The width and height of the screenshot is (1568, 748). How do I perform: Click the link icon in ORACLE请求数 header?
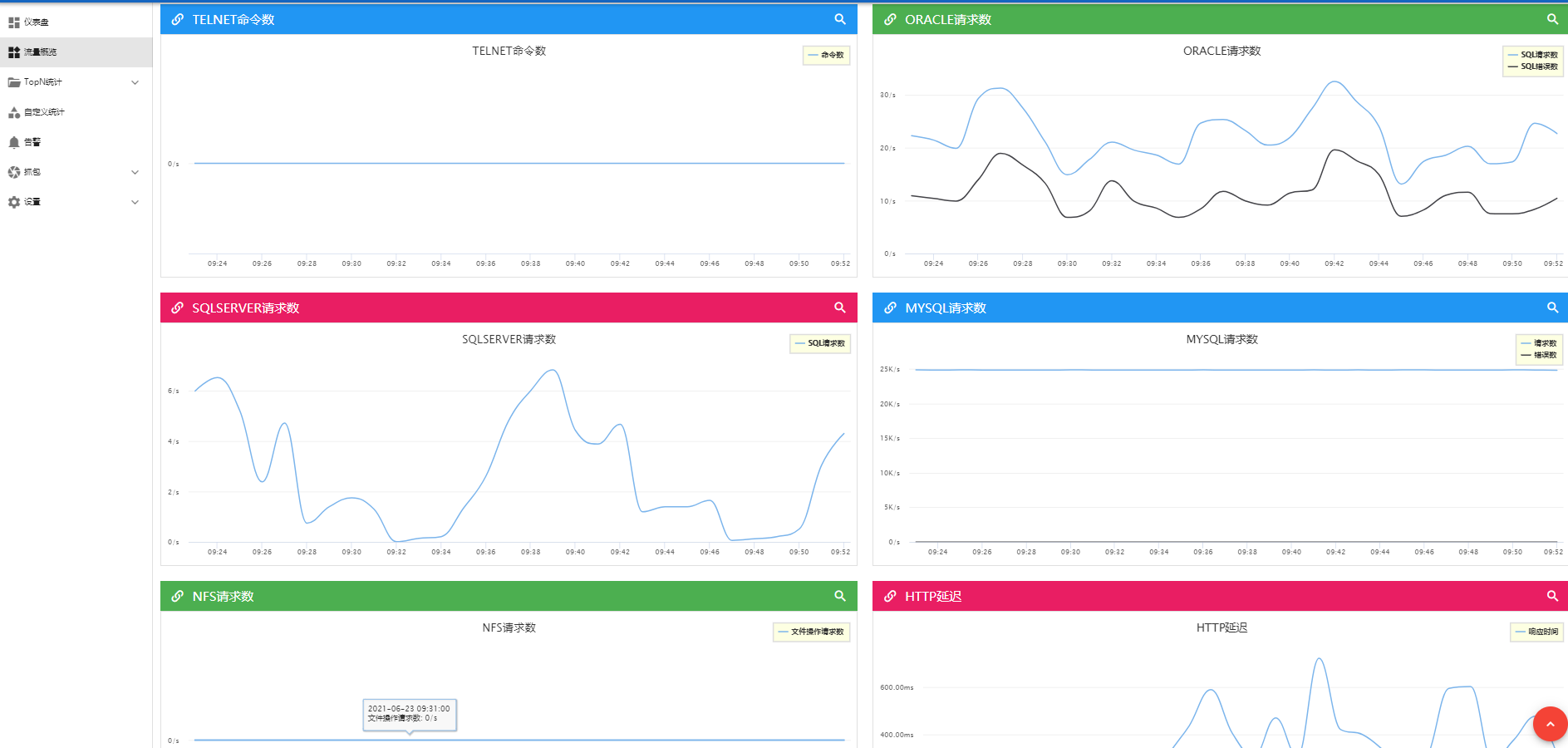click(x=890, y=19)
